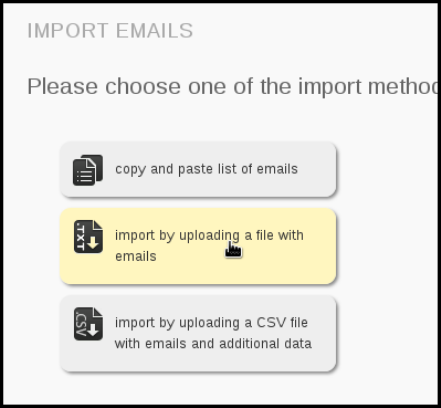This screenshot has height=408, width=441.
Task: Click the .CSV file upload icon
Action: pos(88,324)
